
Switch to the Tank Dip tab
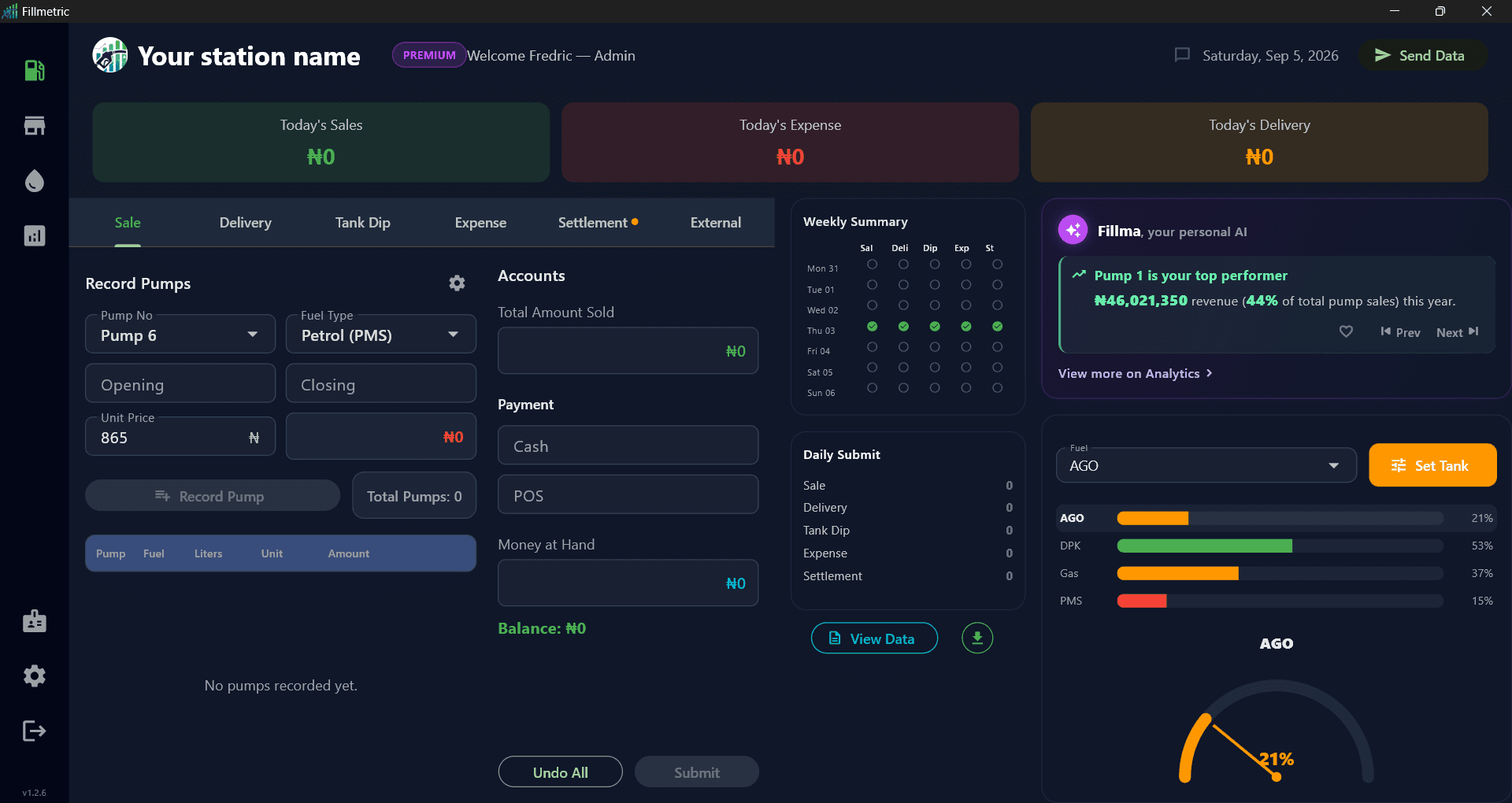[x=363, y=223]
